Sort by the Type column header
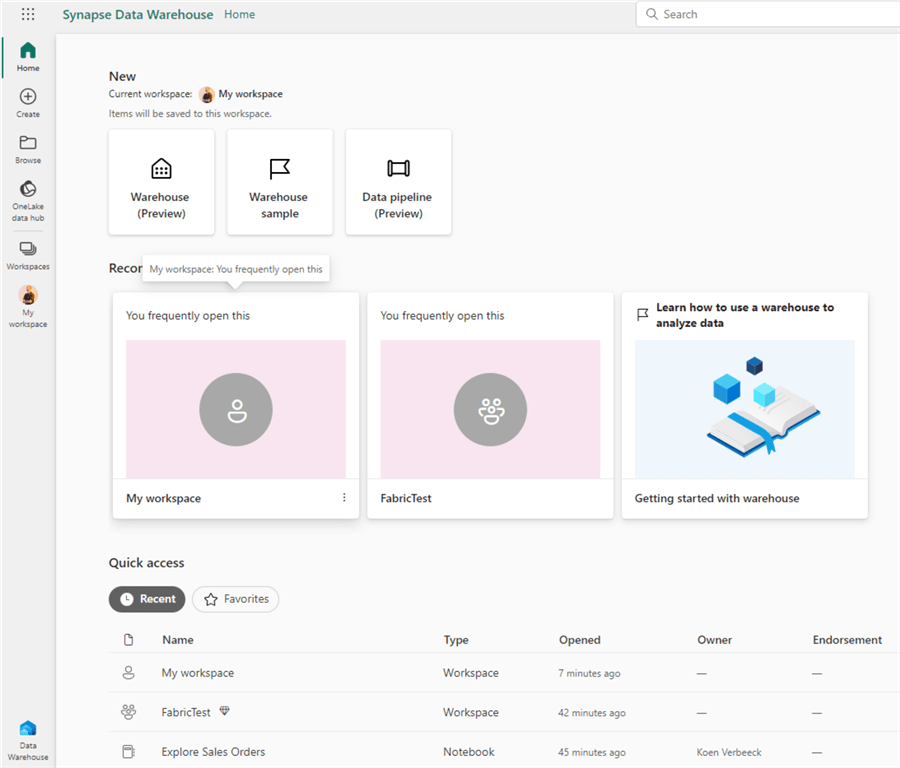The width and height of the screenshot is (900, 768). coord(456,639)
